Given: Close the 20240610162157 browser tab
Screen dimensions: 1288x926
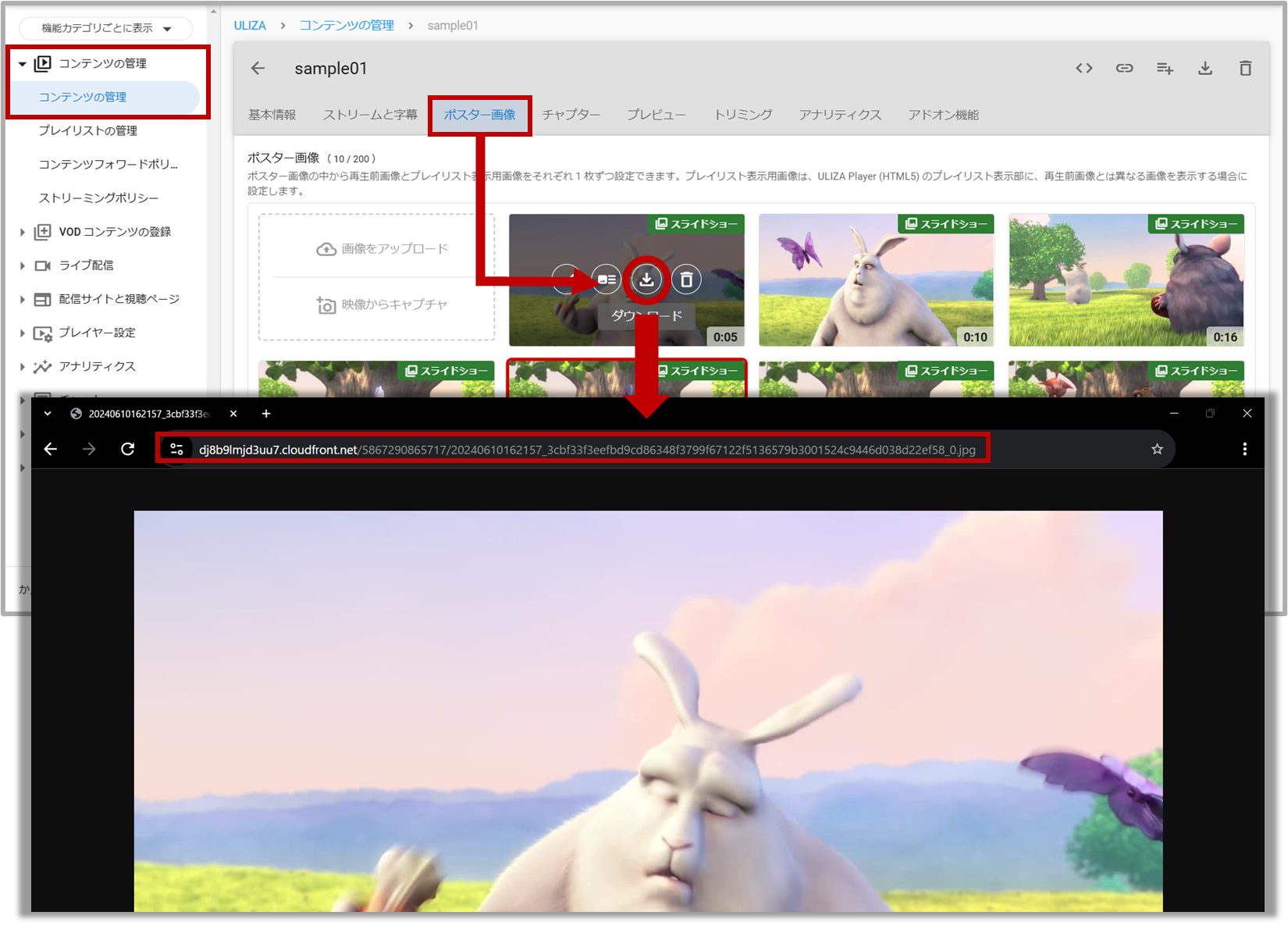Looking at the screenshot, I should [233, 414].
